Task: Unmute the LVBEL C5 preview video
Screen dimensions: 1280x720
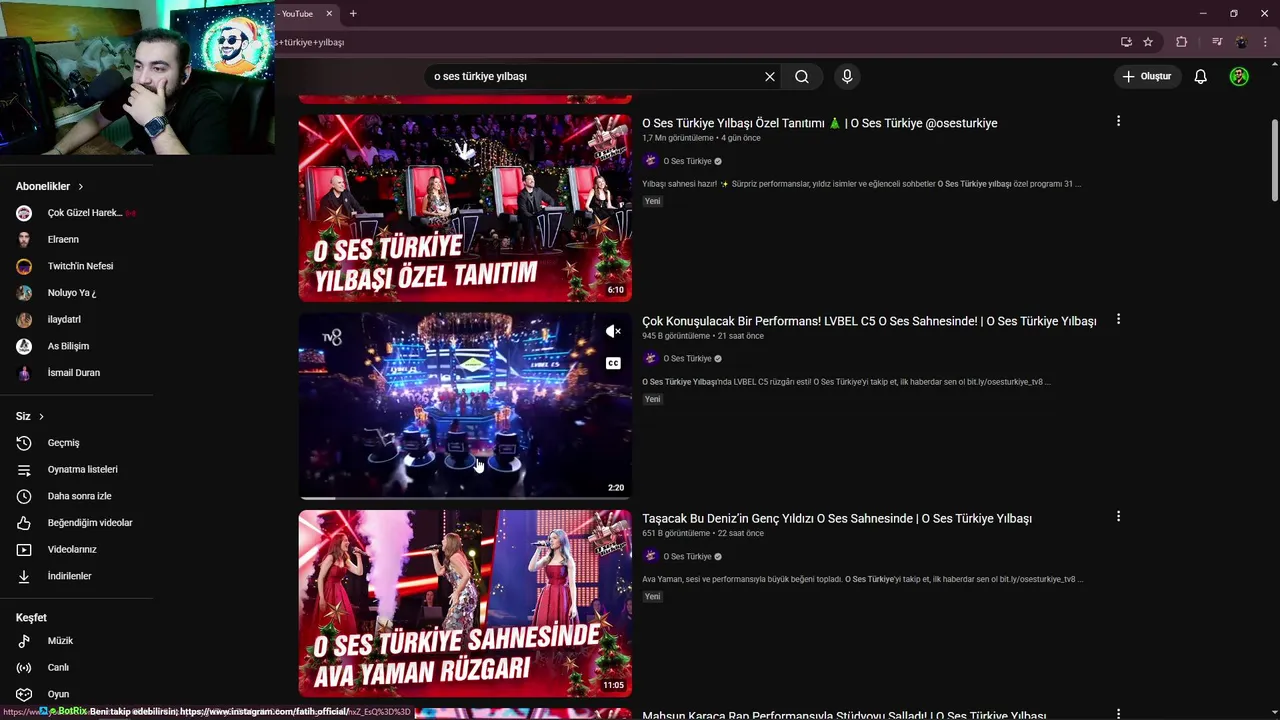Action: click(613, 332)
